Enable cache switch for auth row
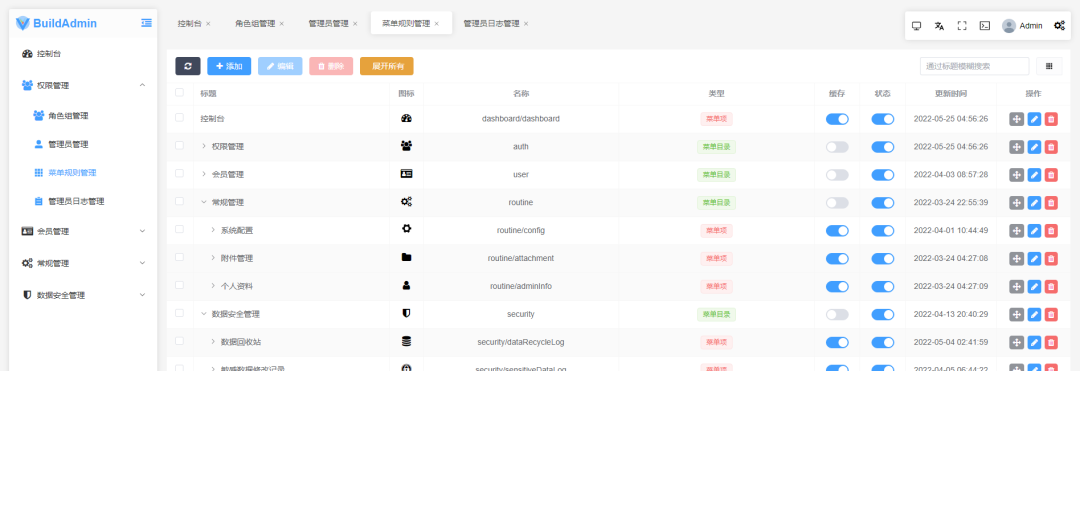 pos(838,147)
